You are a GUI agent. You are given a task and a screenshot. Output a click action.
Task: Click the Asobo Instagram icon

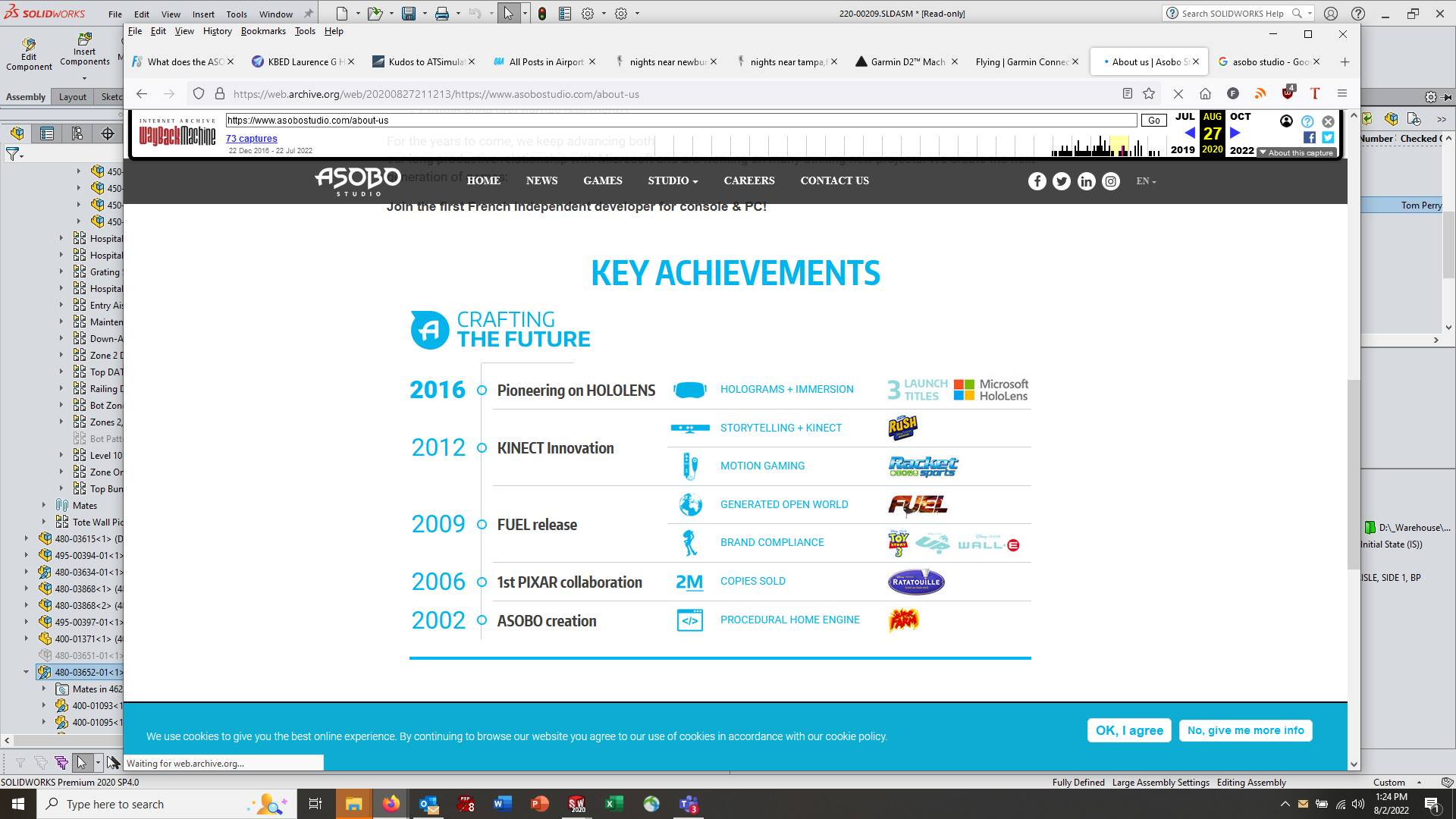1110,181
